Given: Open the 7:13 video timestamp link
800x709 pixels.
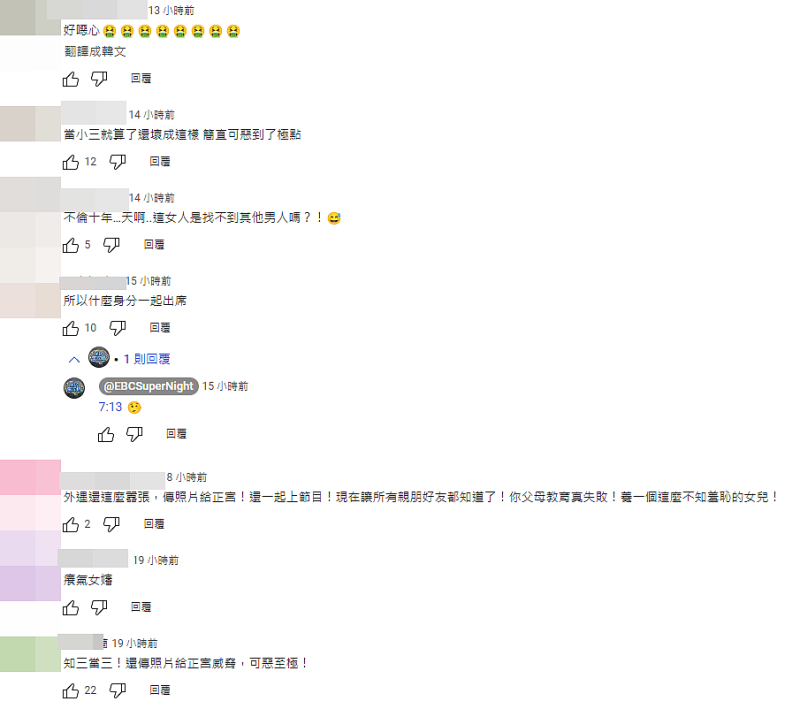Looking at the screenshot, I should [110, 407].
